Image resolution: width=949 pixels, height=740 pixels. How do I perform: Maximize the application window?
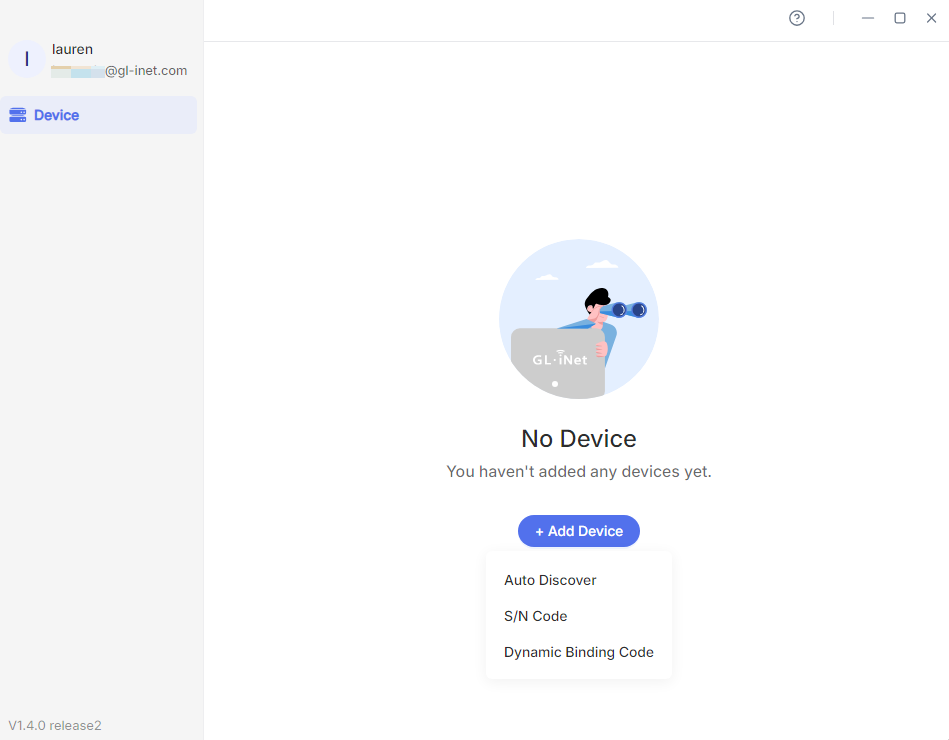point(899,18)
